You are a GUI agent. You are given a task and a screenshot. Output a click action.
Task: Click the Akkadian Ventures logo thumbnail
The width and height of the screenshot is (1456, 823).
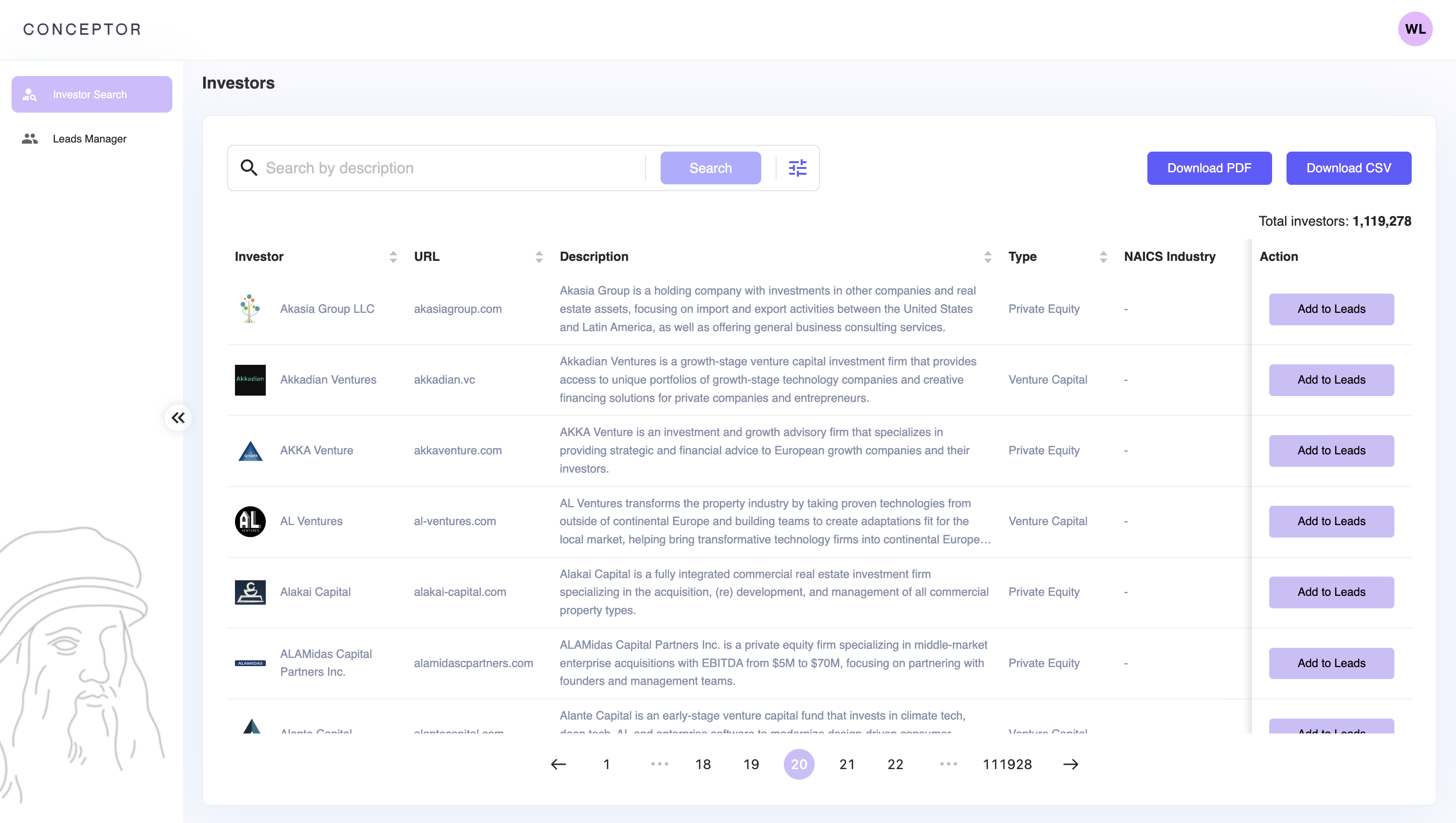(250, 380)
